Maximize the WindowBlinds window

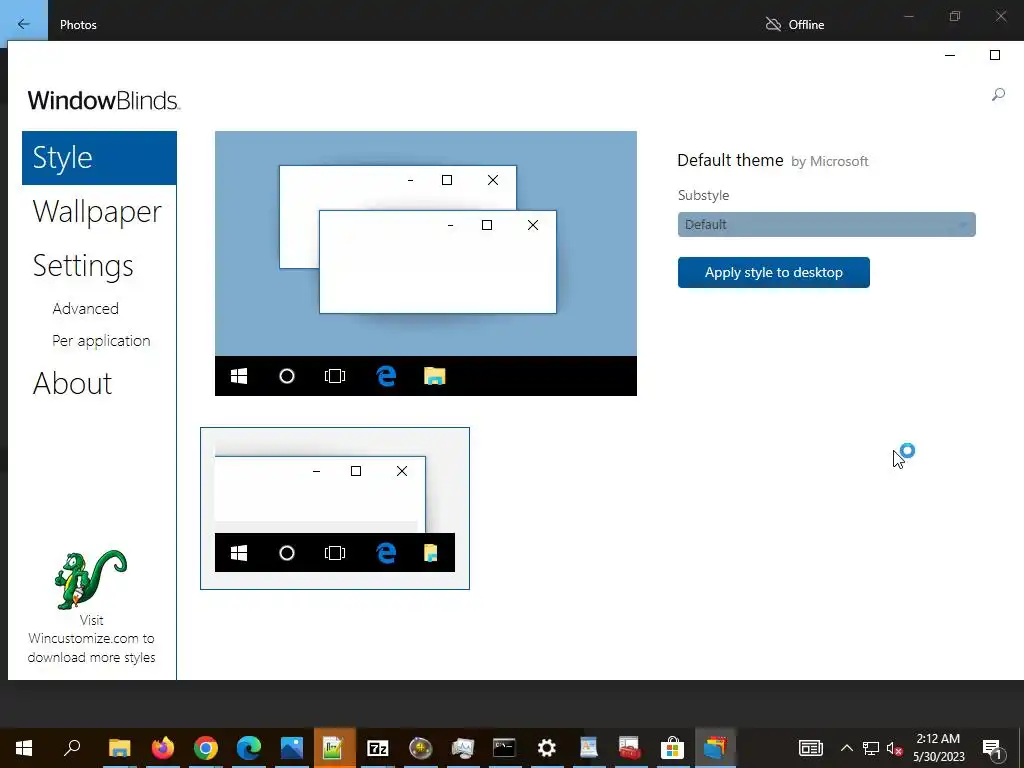995,56
